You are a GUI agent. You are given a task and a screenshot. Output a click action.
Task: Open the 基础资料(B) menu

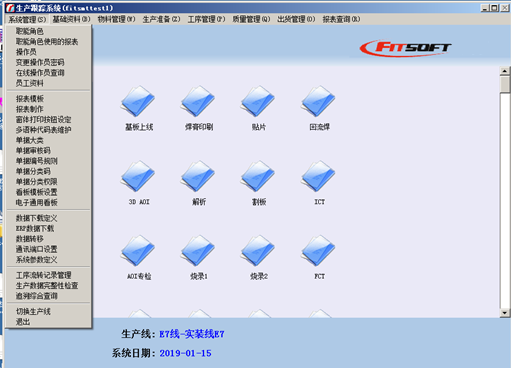coord(71,19)
